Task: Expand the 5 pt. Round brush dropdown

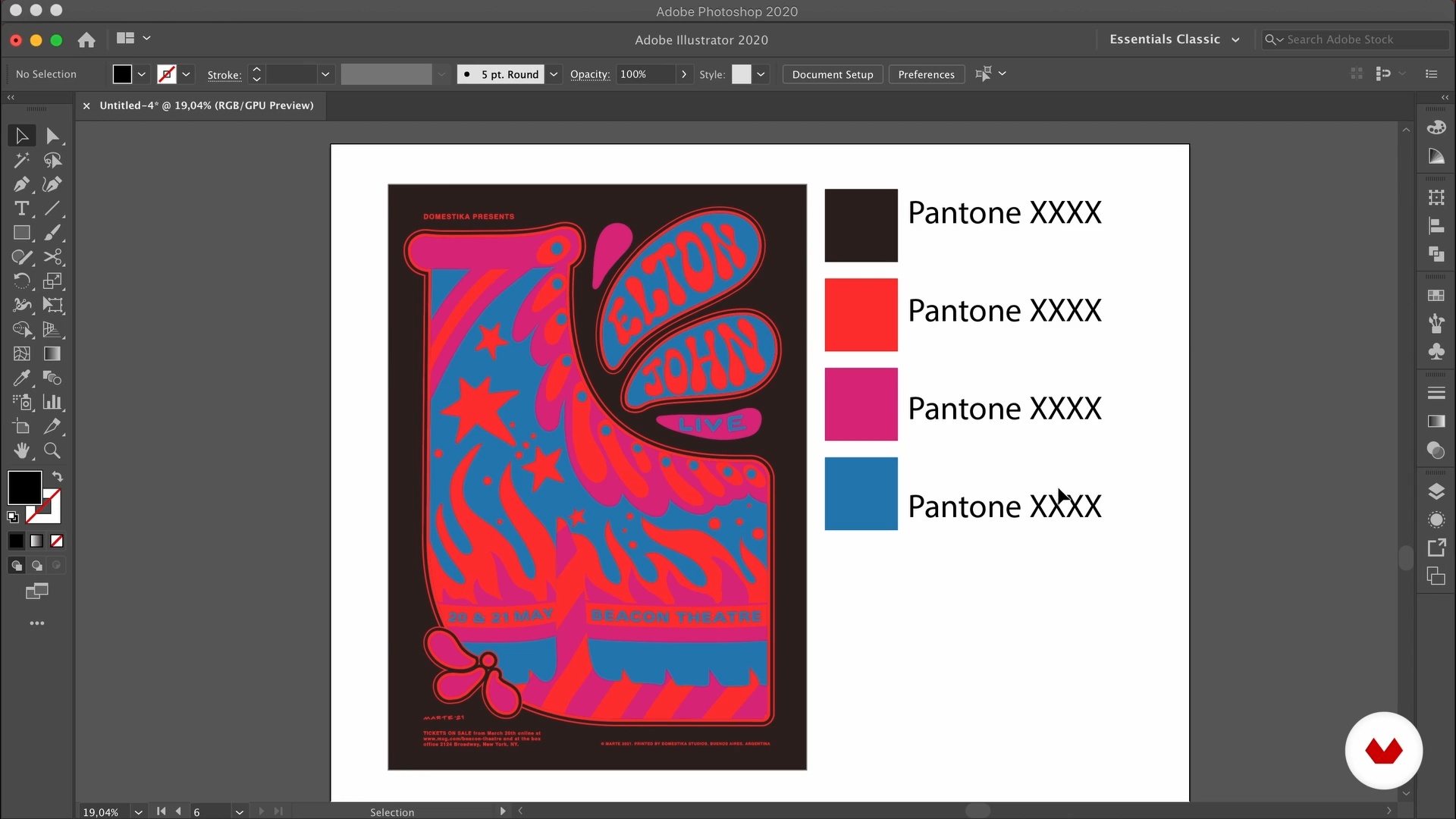Action: pyautogui.click(x=554, y=74)
